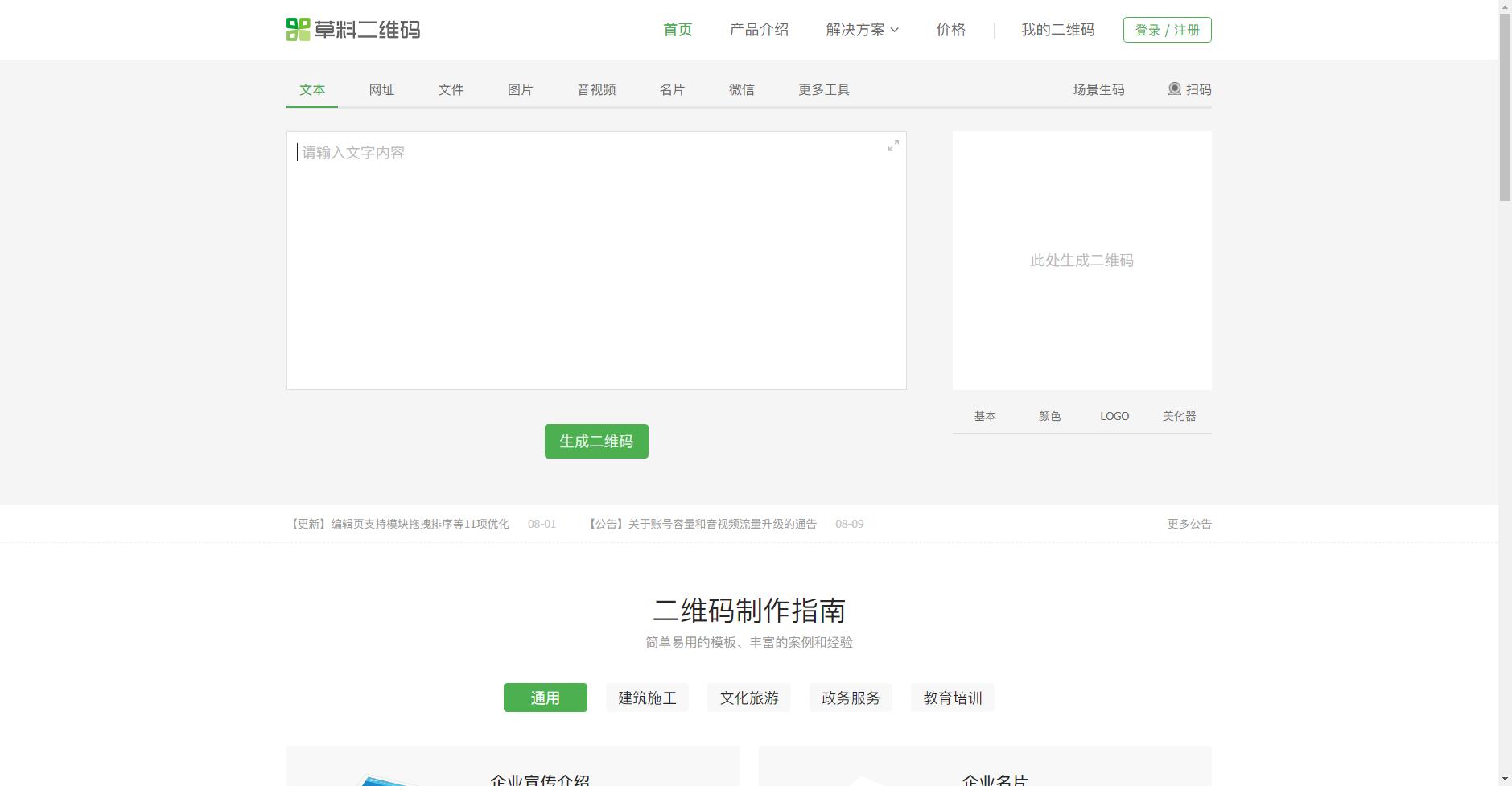The image size is (1512, 786).
Task: Open 更多工具
Action: 823,89
